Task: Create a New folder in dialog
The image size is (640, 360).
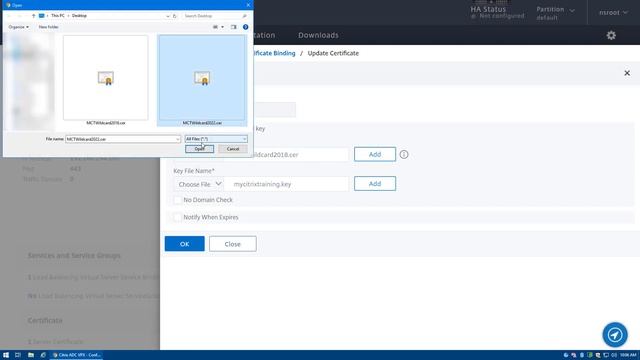Action: [x=48, y=27]
